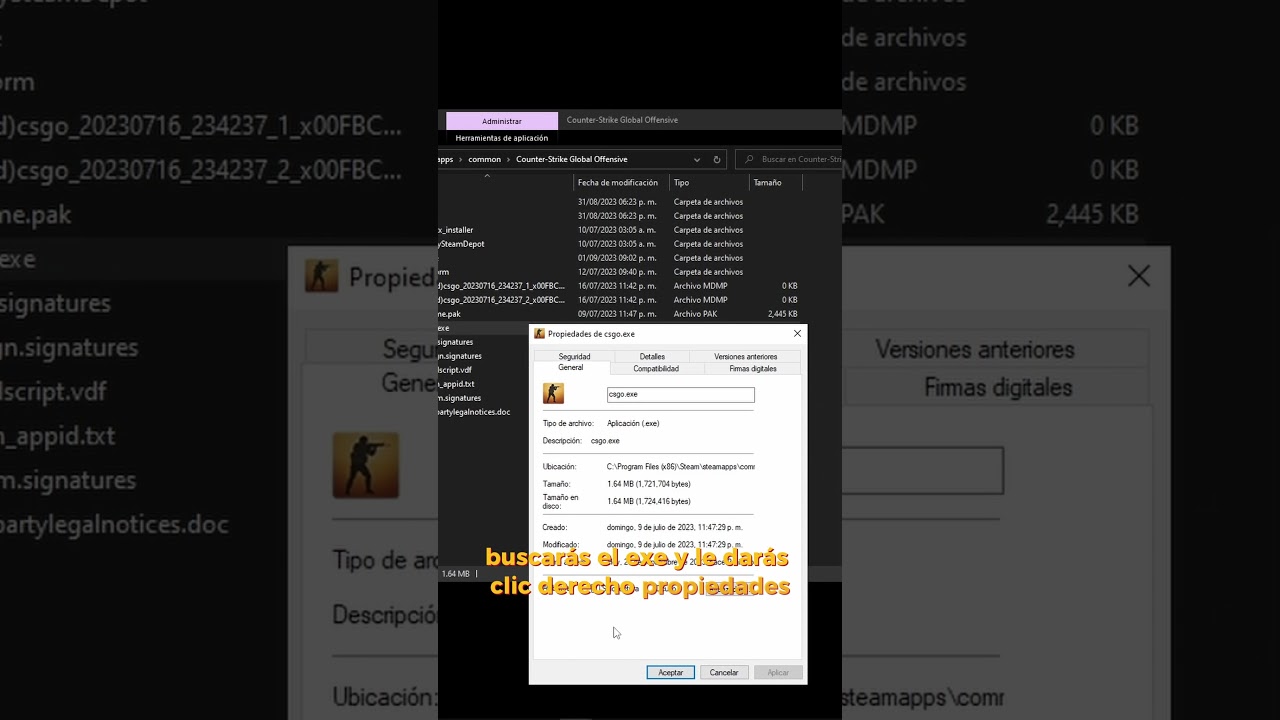Switch to the Detalles tab
The width and height of the screenshot is (1280, 720).
652,356
